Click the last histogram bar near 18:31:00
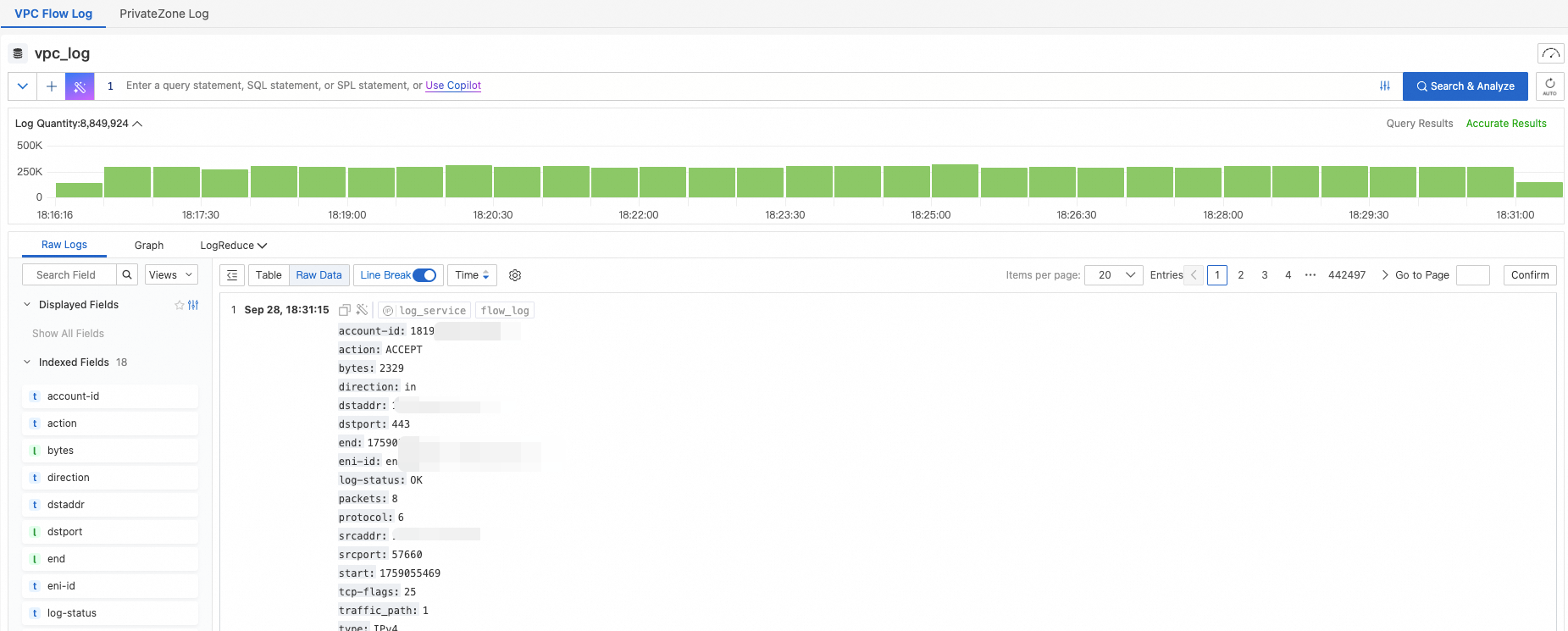The width and height of the screenshot is (1568, 631). coord(1539,190)
